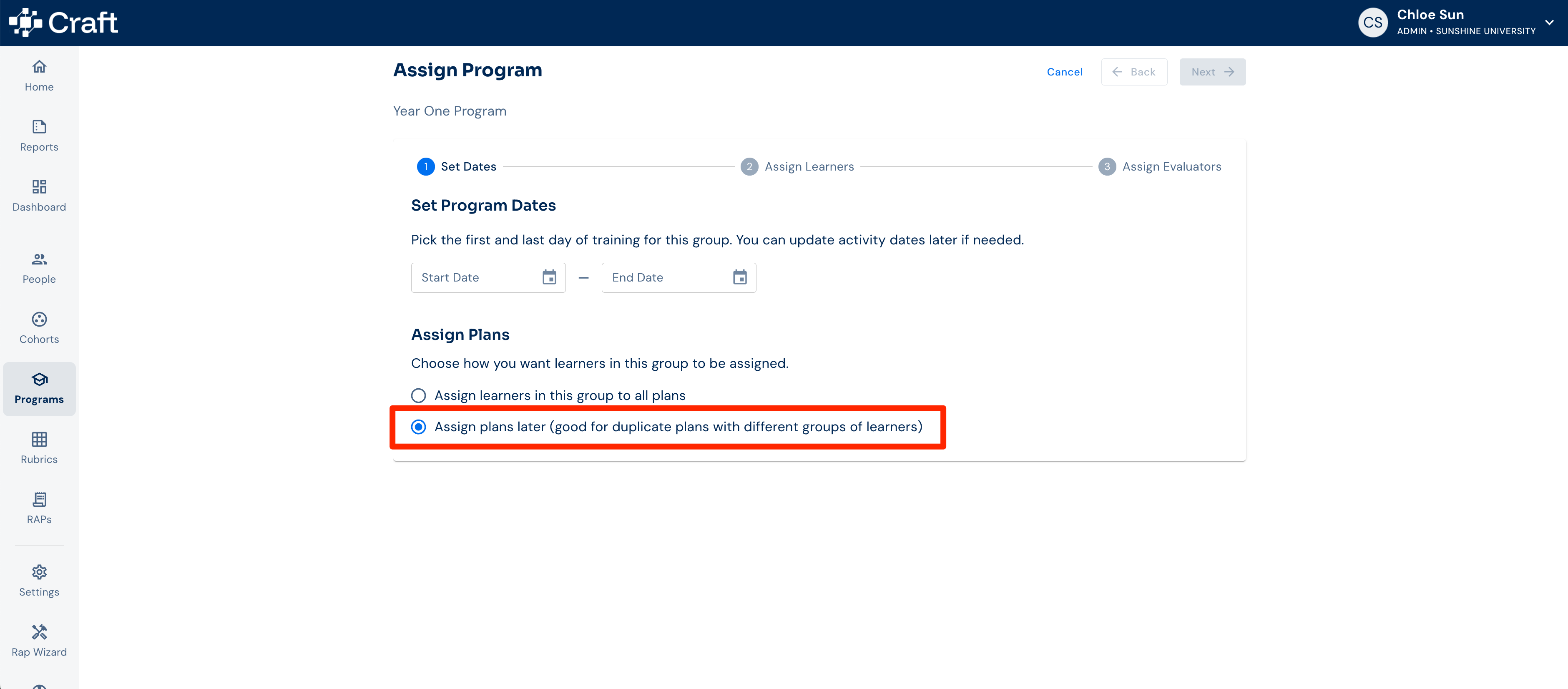Open Reports in the sidebar

pyautogui.click(x=39, y=136)
